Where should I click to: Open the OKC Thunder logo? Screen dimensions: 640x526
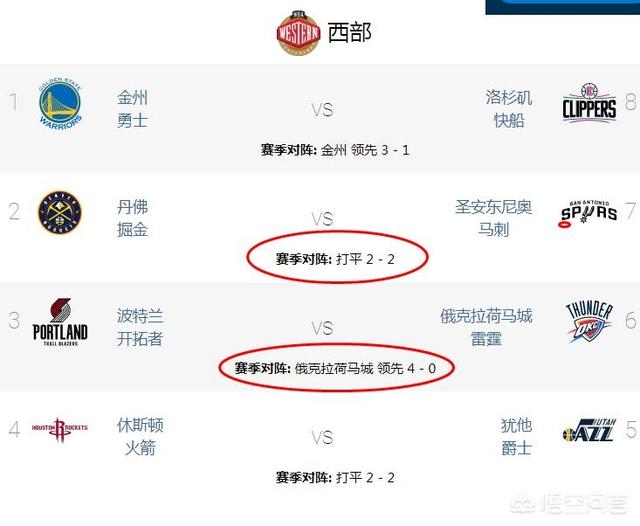[x=589, y=322]
